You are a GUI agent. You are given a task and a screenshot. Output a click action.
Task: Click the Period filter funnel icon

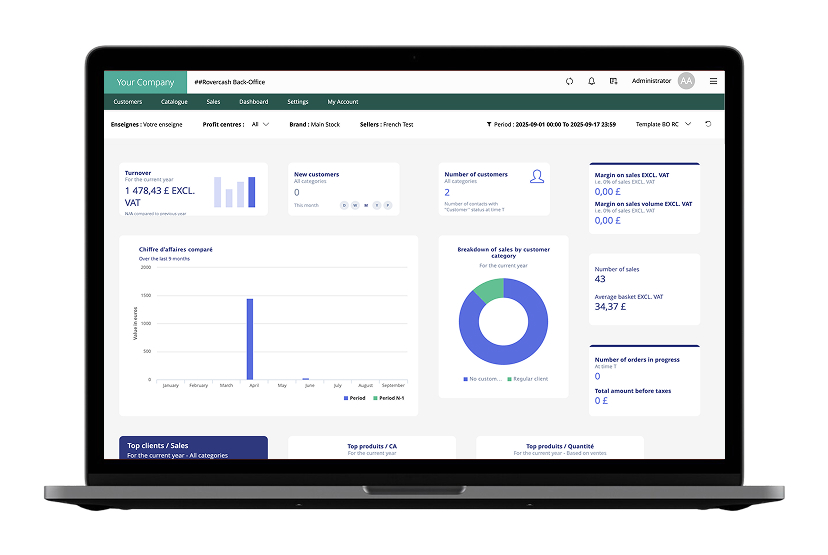coord(489,124)
